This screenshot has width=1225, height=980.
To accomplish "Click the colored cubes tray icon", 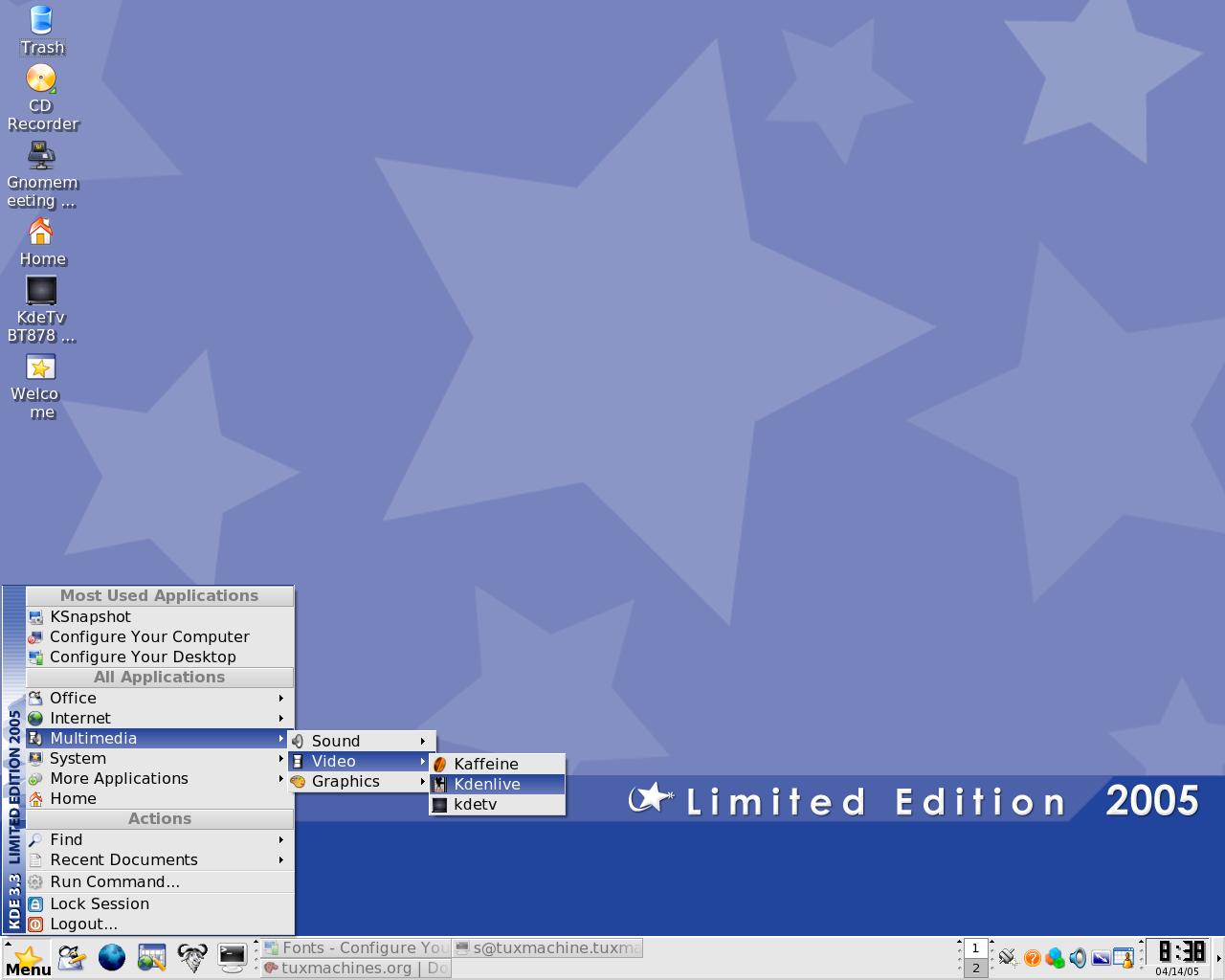I will pyautogui.click(x=1055, y=957).
